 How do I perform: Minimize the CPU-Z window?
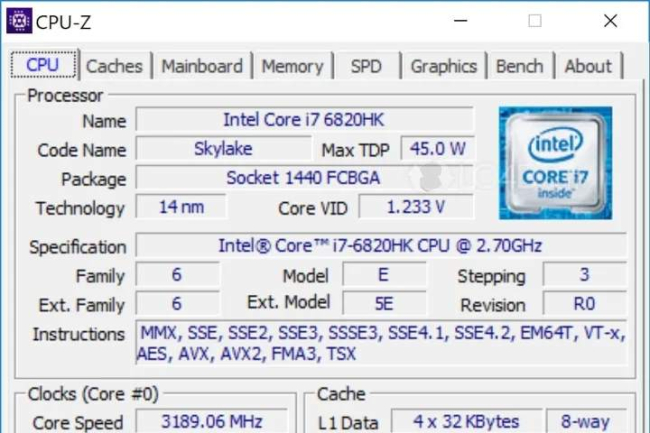click(x=461, y=20)
